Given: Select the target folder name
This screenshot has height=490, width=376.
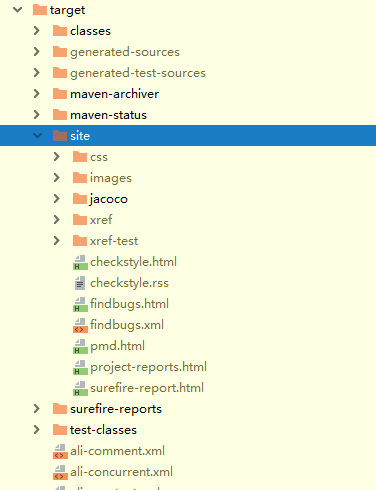Looking at the screenshot, I should 67,10.
